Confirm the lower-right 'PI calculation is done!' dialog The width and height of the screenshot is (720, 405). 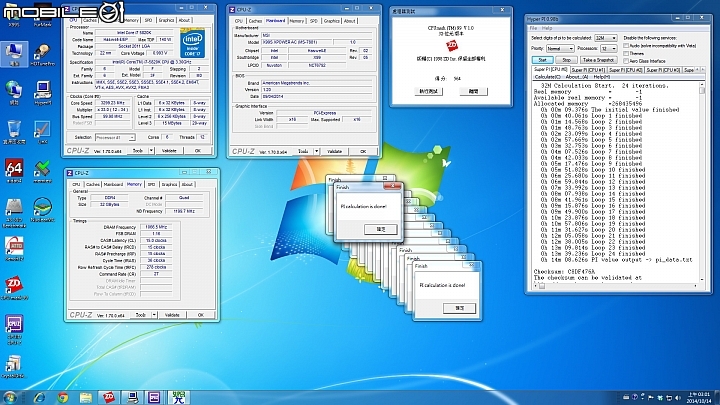point(459,308)
